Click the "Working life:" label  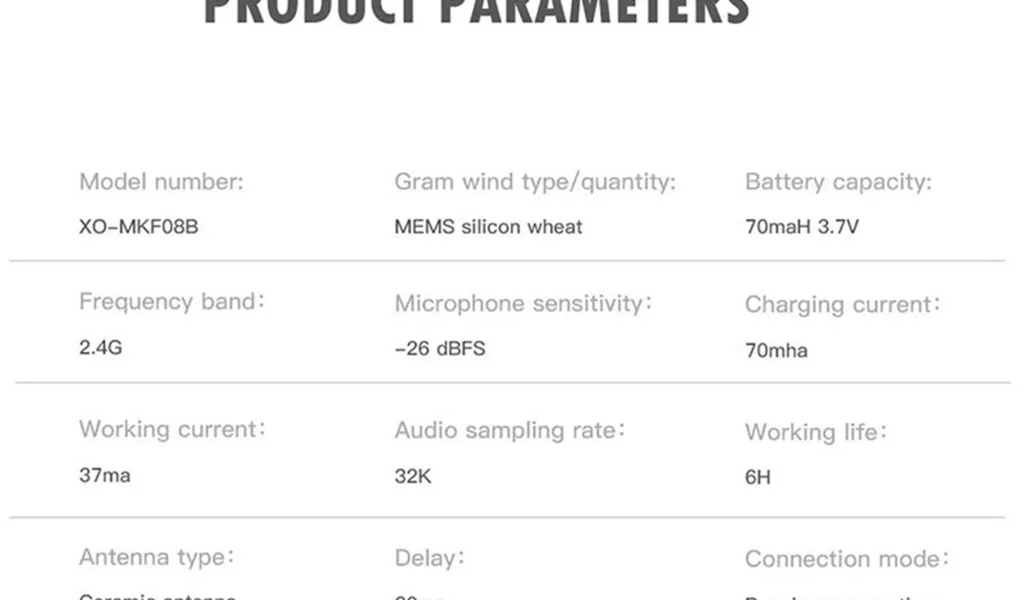click(x=816, y=433)
